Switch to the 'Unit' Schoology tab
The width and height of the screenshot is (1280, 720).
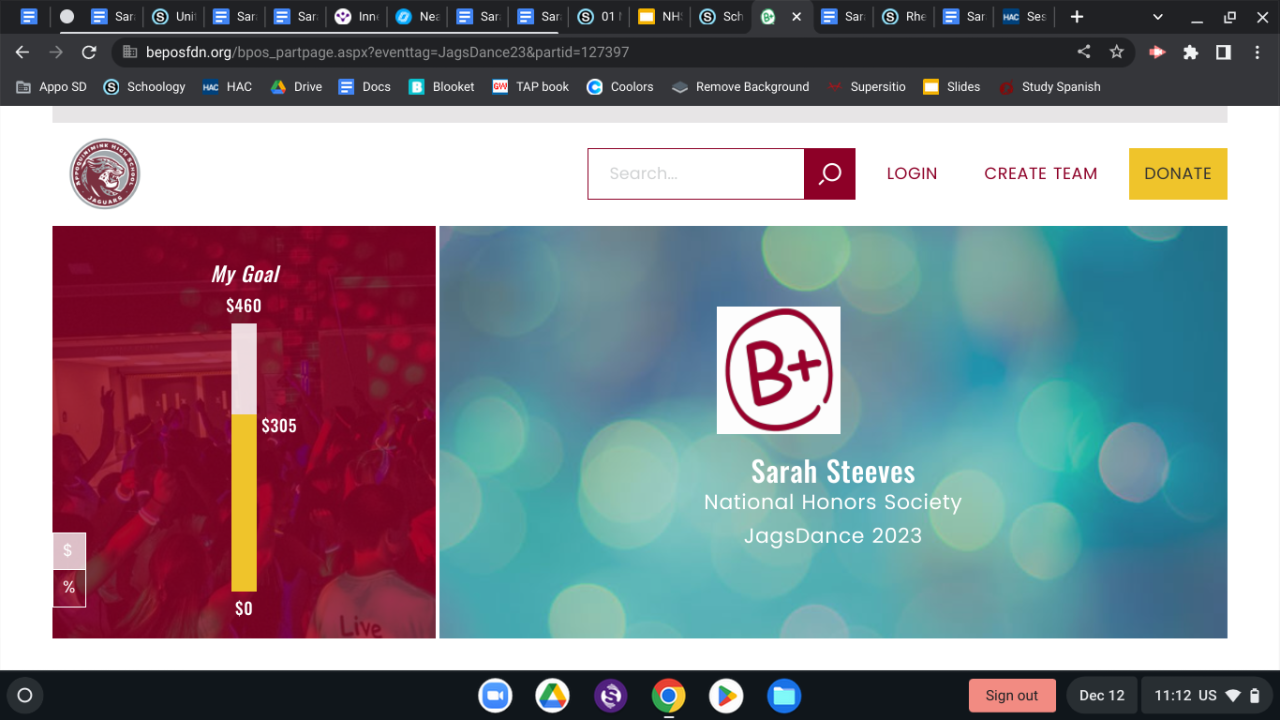(174, 17)
